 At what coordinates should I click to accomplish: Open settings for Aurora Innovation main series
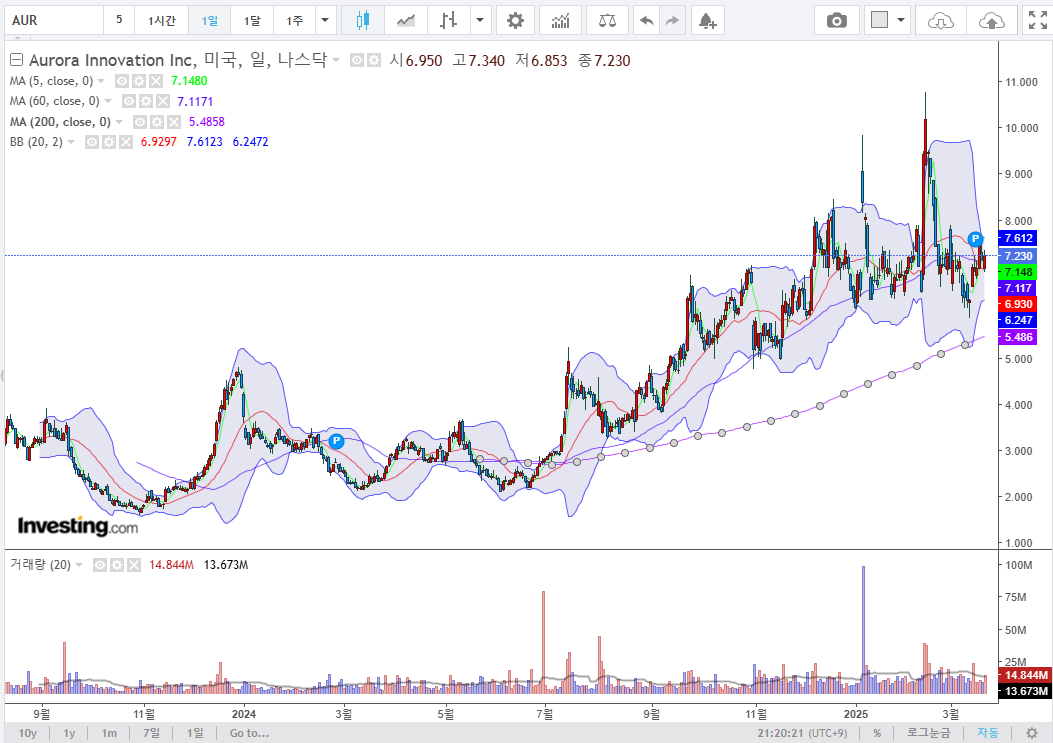click(374, 60)
